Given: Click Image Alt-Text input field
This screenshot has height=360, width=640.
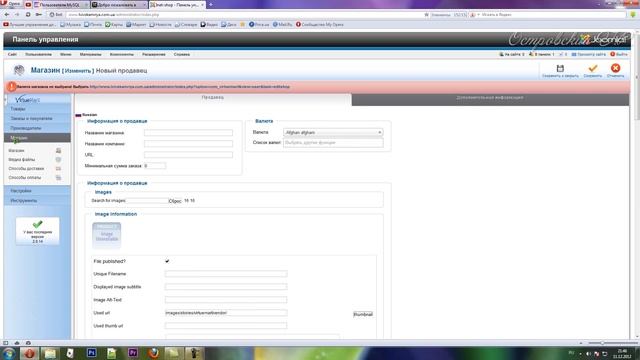Looking at the screenshot, I should (226, 300).
